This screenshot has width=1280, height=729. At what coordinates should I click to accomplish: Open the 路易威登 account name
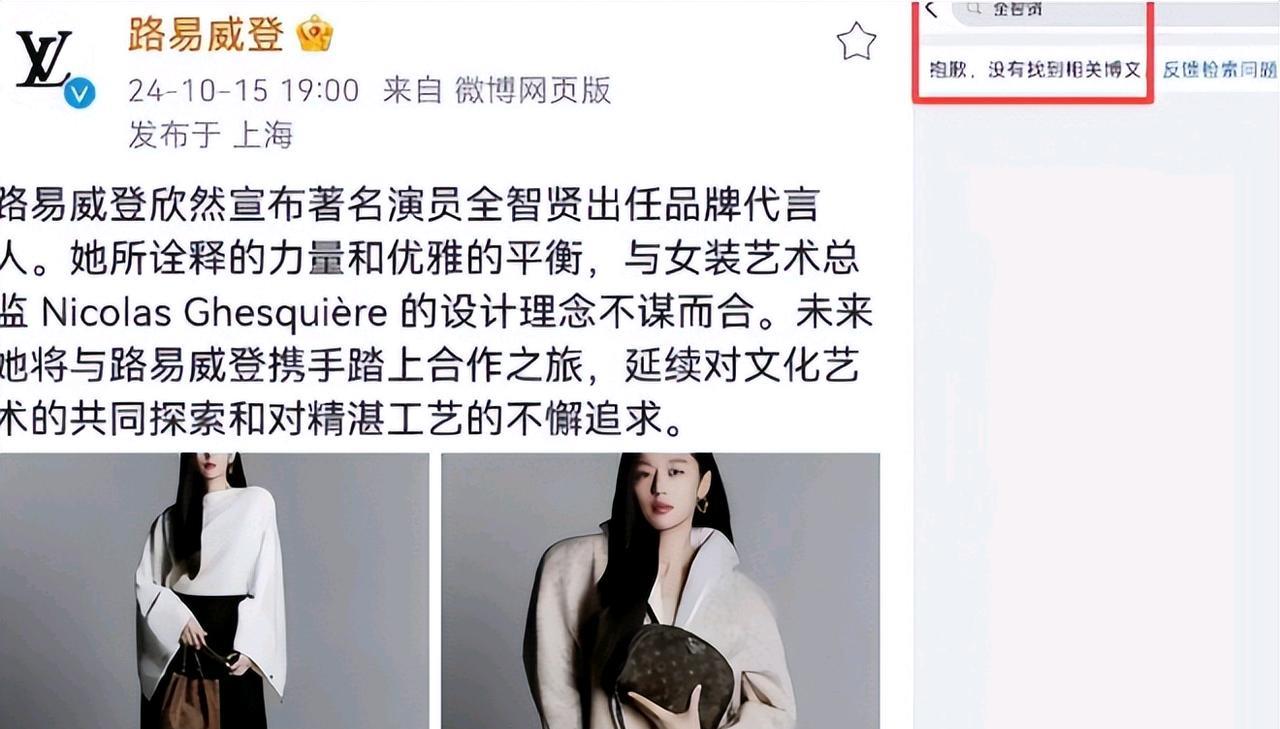click(x=207, y=35)
